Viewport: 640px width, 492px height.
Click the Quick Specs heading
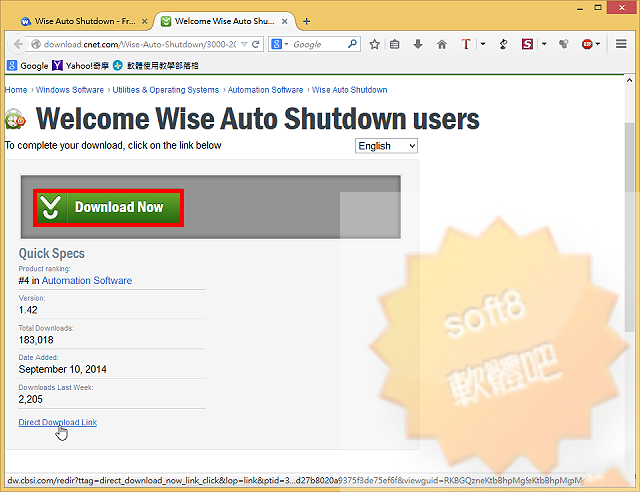click(x=51, y=254)
